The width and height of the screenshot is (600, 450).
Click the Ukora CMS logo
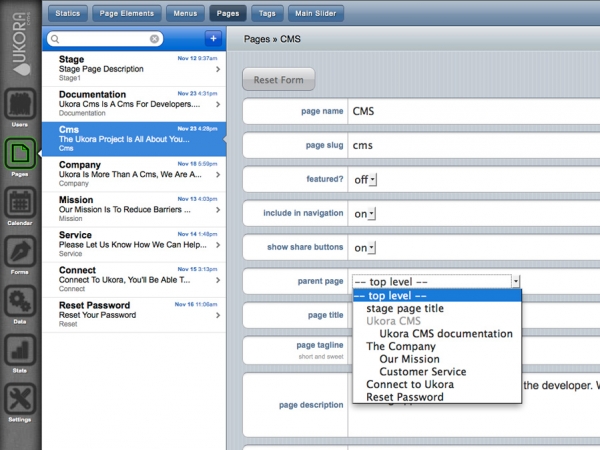21,43
